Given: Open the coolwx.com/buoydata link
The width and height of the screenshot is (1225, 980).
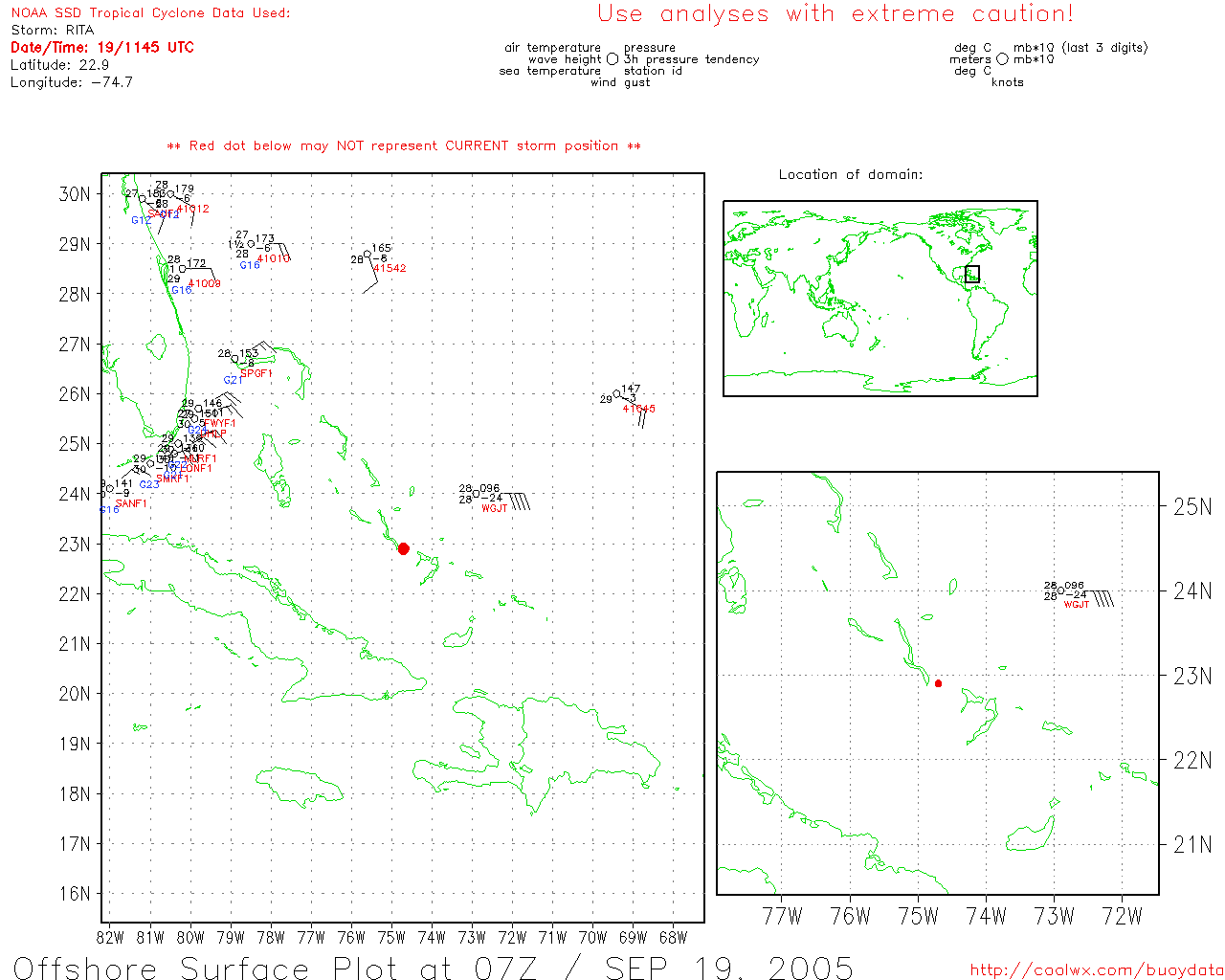Looking at the screenshot, I should pyautogui.click(x=1097, y=970).
